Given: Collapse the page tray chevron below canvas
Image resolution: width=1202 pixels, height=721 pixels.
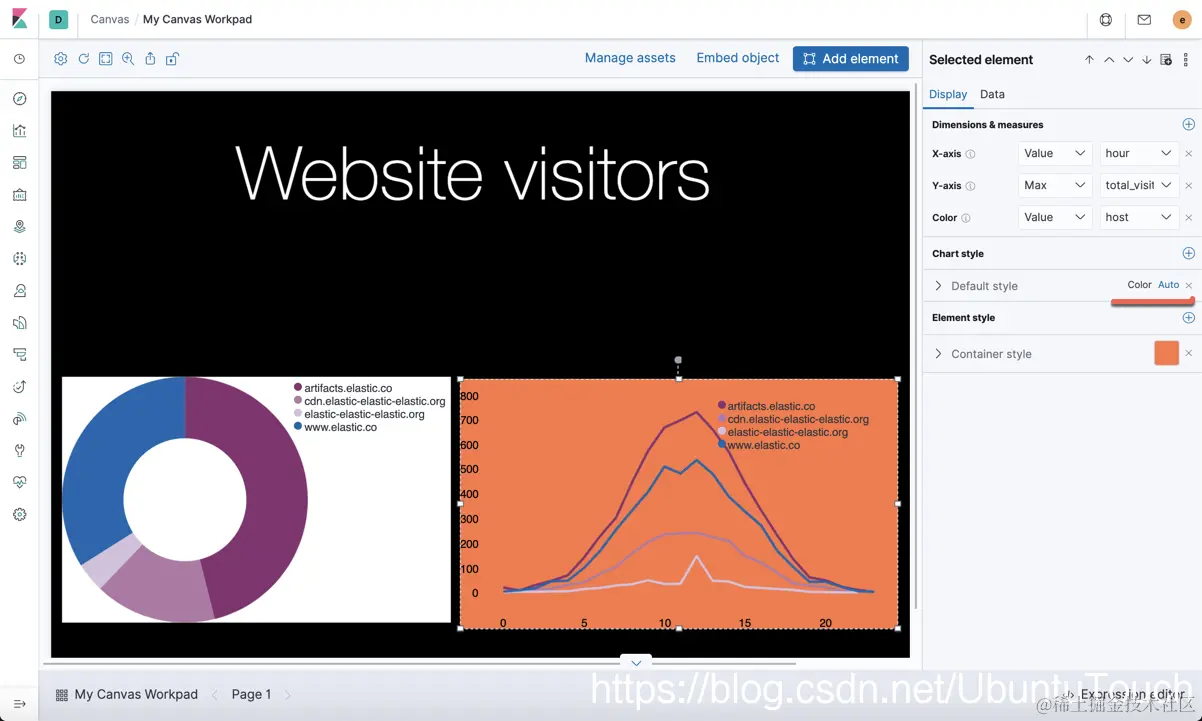Looking at the screenshot, I should pos(636,662).
